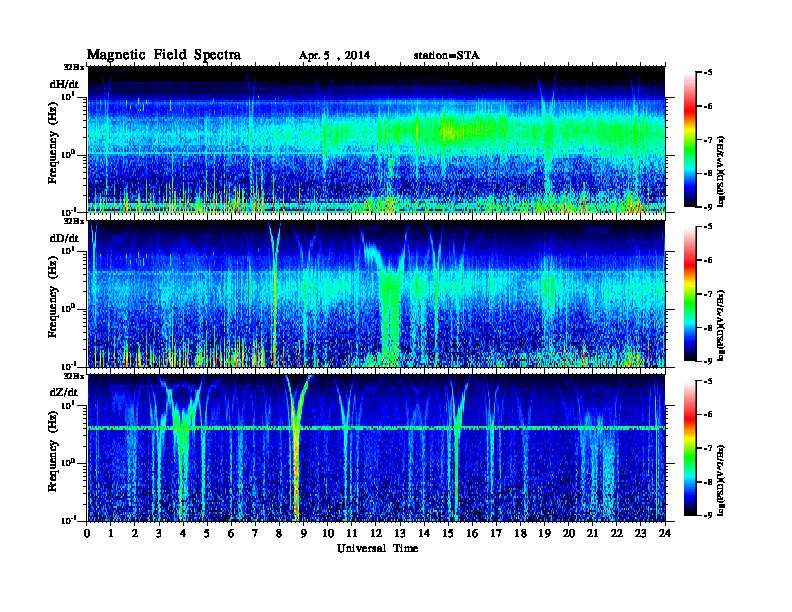
Task: Click the "station=STA" label
Action: (x=446, y=56)
